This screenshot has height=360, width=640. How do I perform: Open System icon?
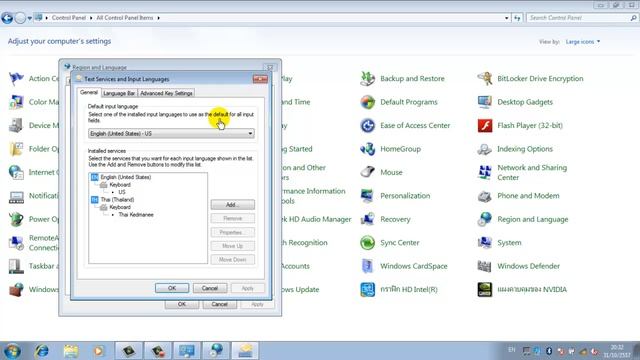[x=484, y=242]
